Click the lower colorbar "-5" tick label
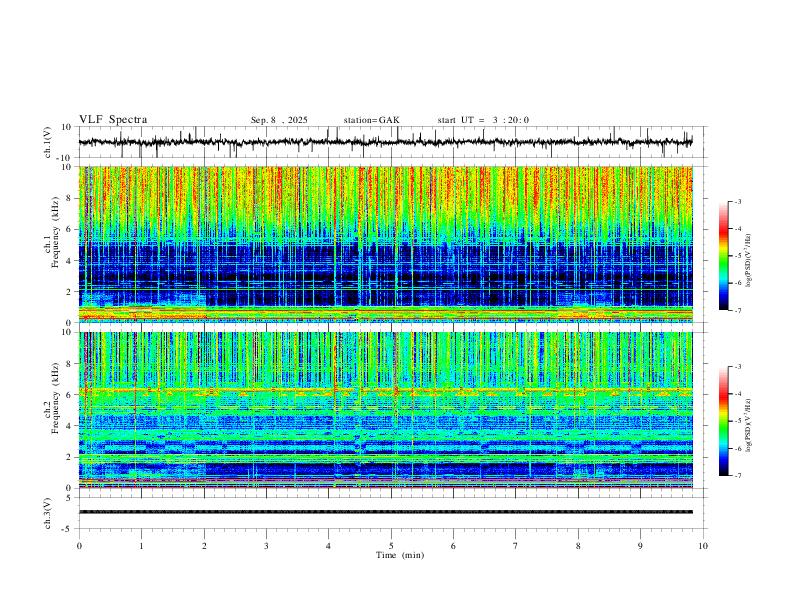This screenshot has height=612, width=792. tap(737, 421)
